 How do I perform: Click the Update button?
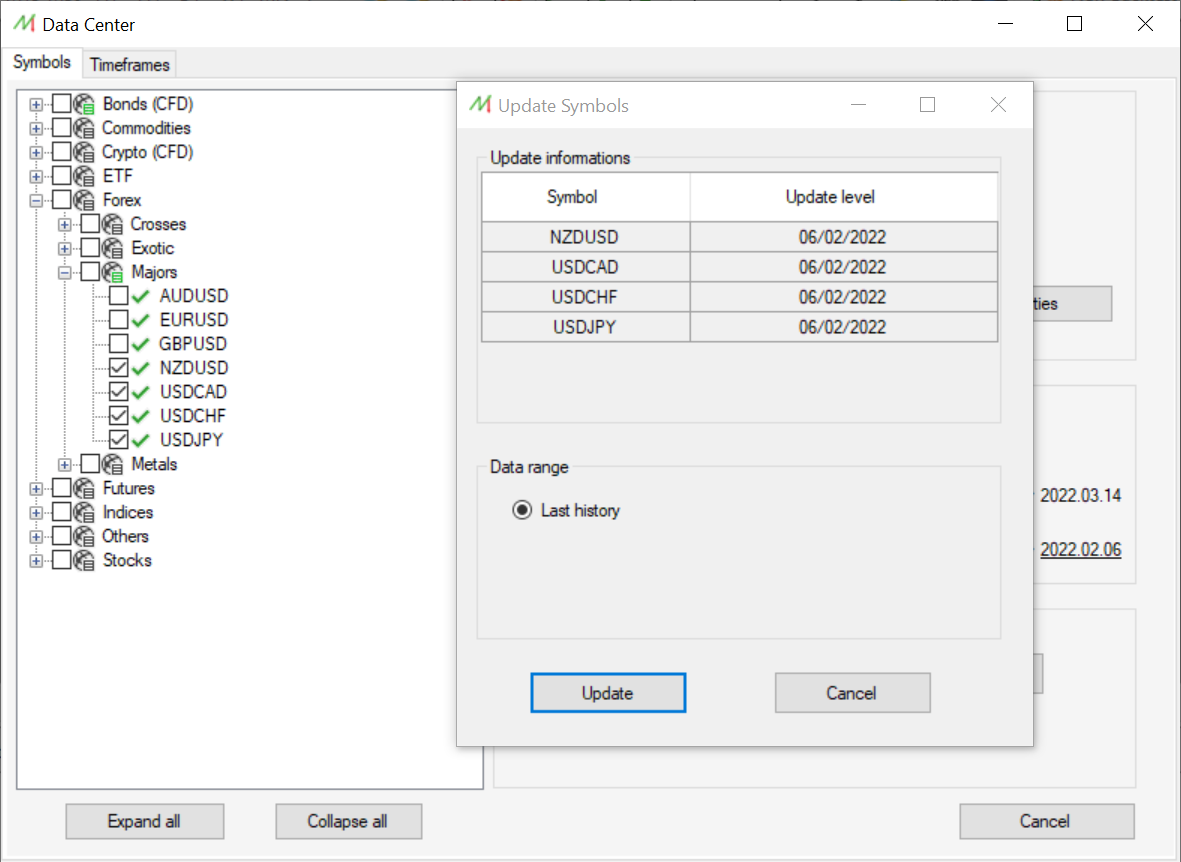click(x=608, y=692)
